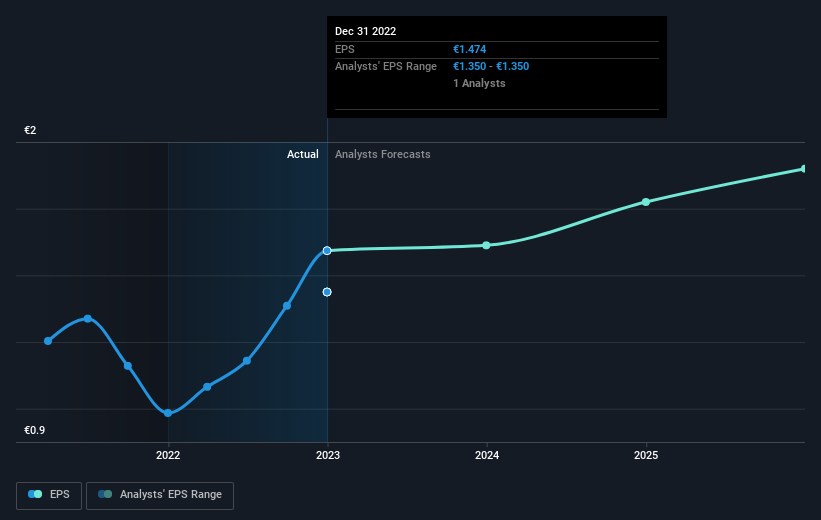Click the 2022 x-axis label
This screenshot has height=520, width=821.
[x=168, y=455]
